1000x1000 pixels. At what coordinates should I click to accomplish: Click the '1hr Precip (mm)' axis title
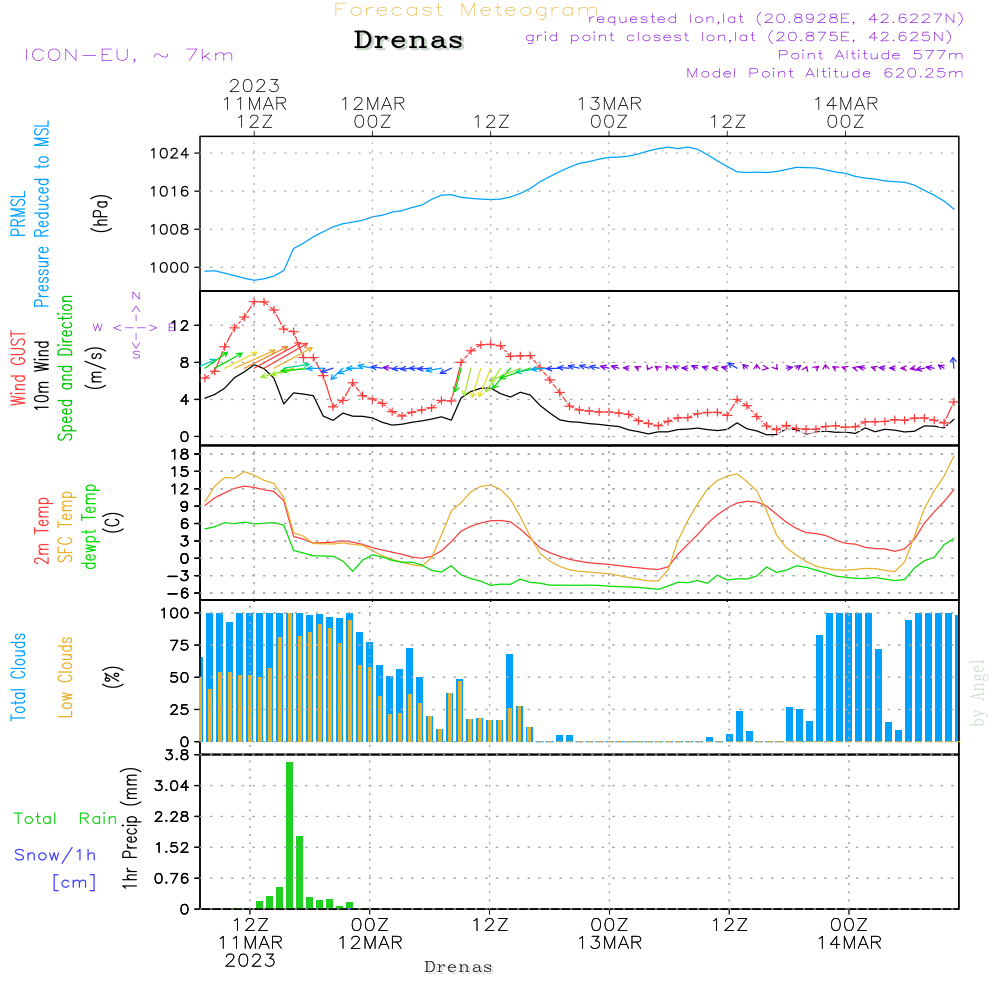[x=131, y=828]
